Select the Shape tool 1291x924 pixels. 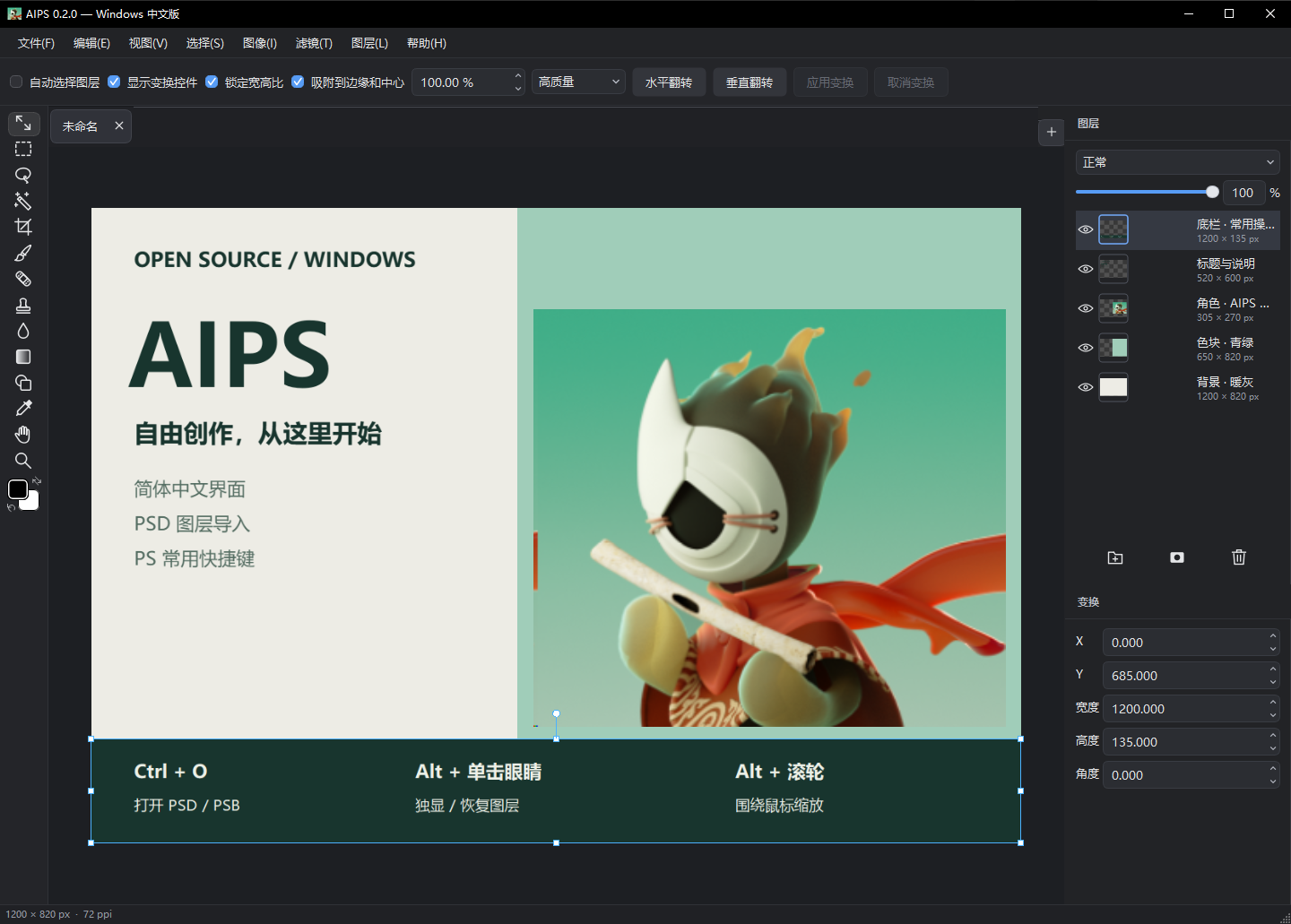(23, 383)
